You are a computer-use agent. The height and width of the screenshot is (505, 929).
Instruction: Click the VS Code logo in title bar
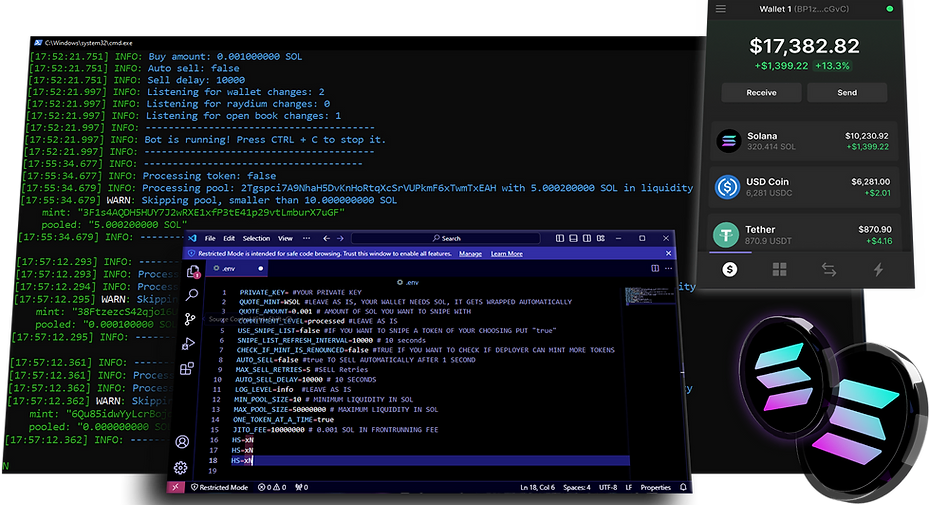(192, 238)
